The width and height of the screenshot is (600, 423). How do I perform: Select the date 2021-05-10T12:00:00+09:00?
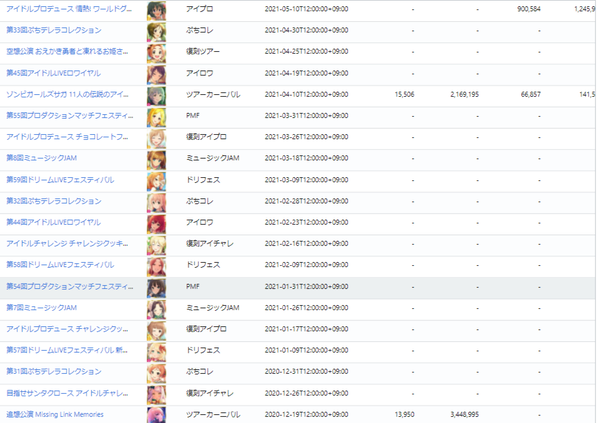coord(307,9)
